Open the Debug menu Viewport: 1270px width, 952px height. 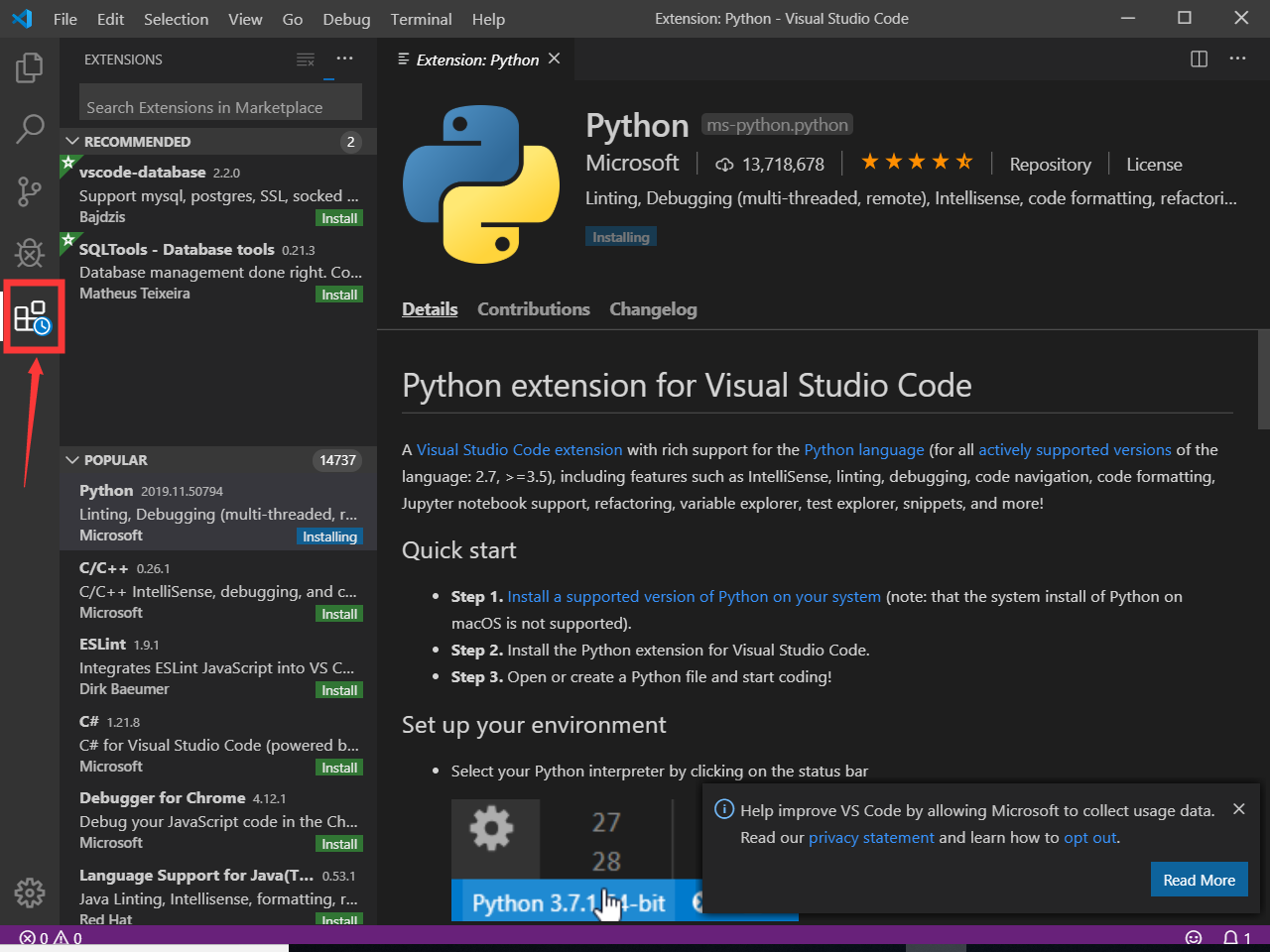(x=345, y=19)
